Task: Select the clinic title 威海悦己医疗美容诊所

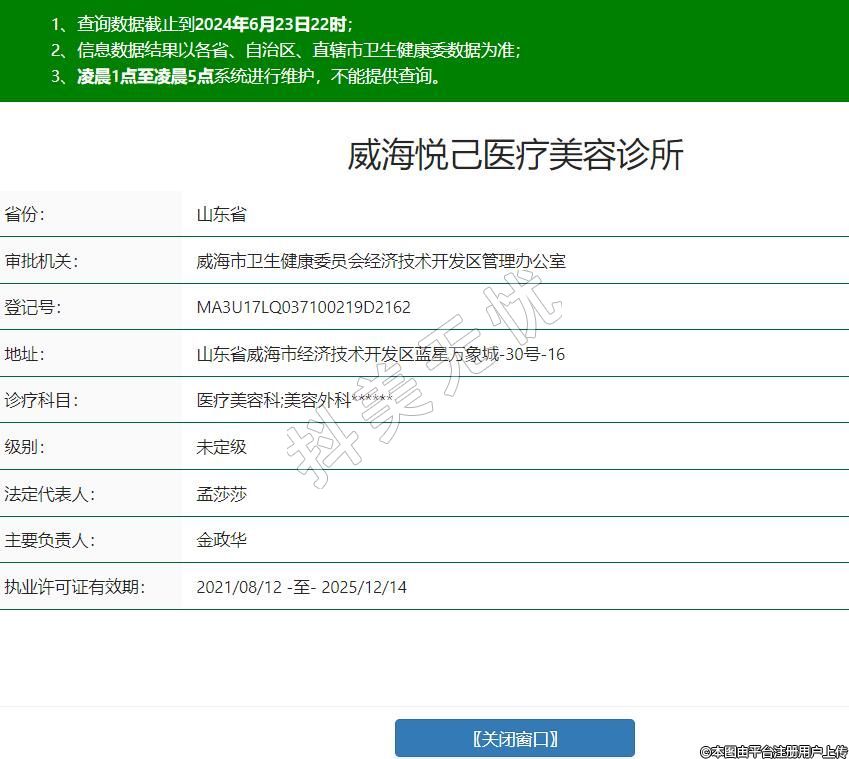Action: pos(515,155)
